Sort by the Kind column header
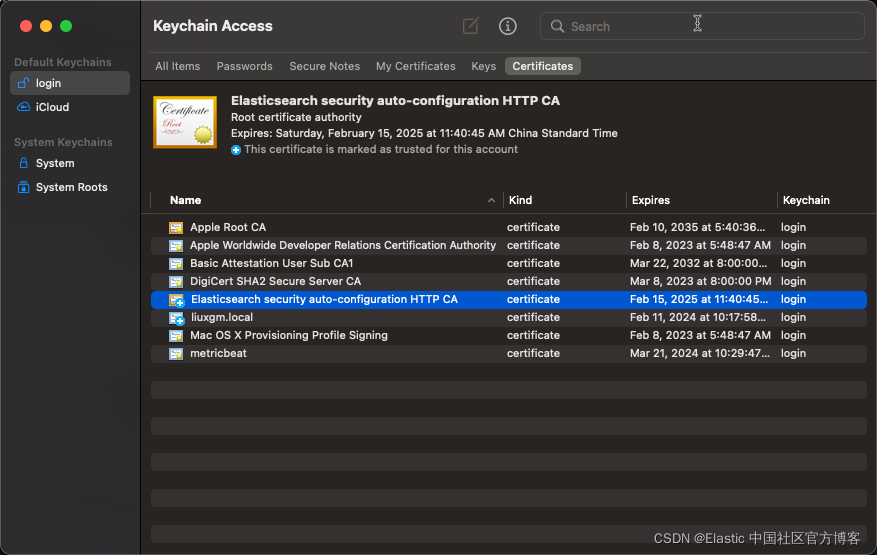 click(x=520, y=200)
